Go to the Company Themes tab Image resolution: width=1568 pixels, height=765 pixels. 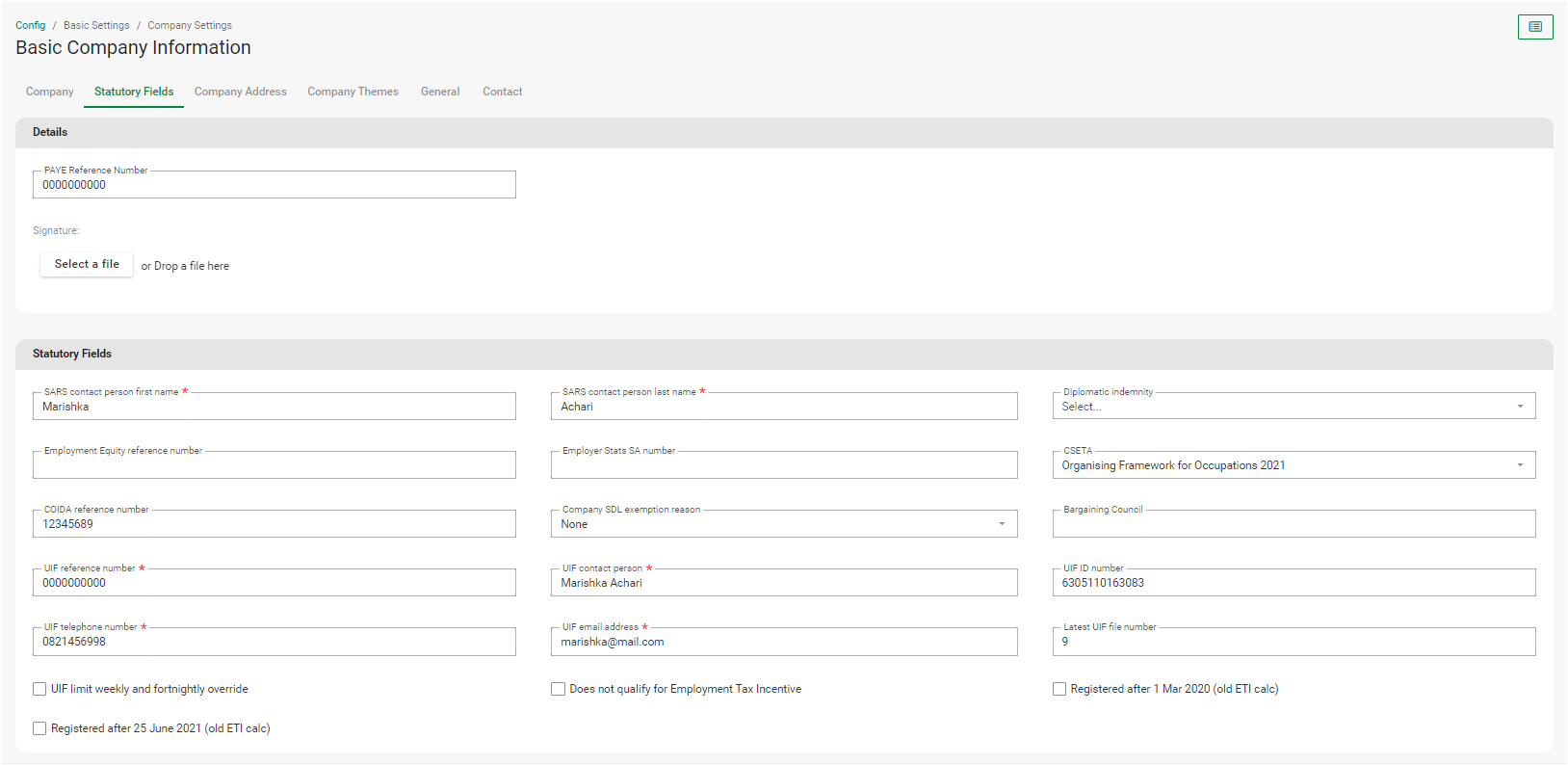coord(353,92)
